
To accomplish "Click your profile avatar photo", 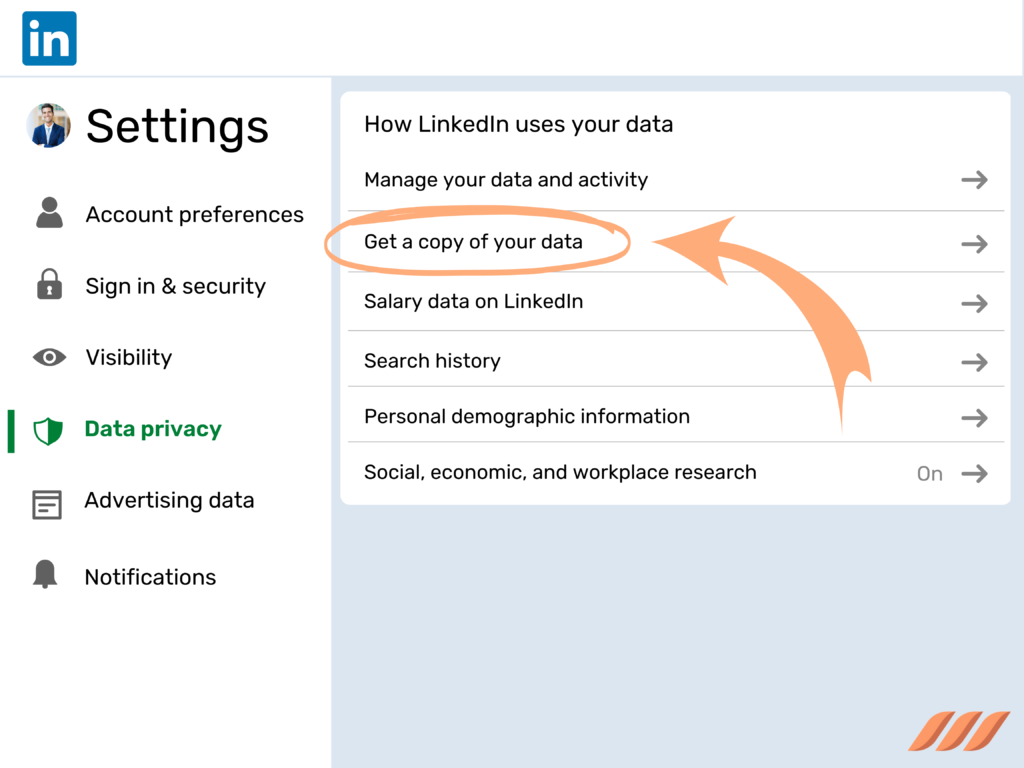I will tap(48, 126).
